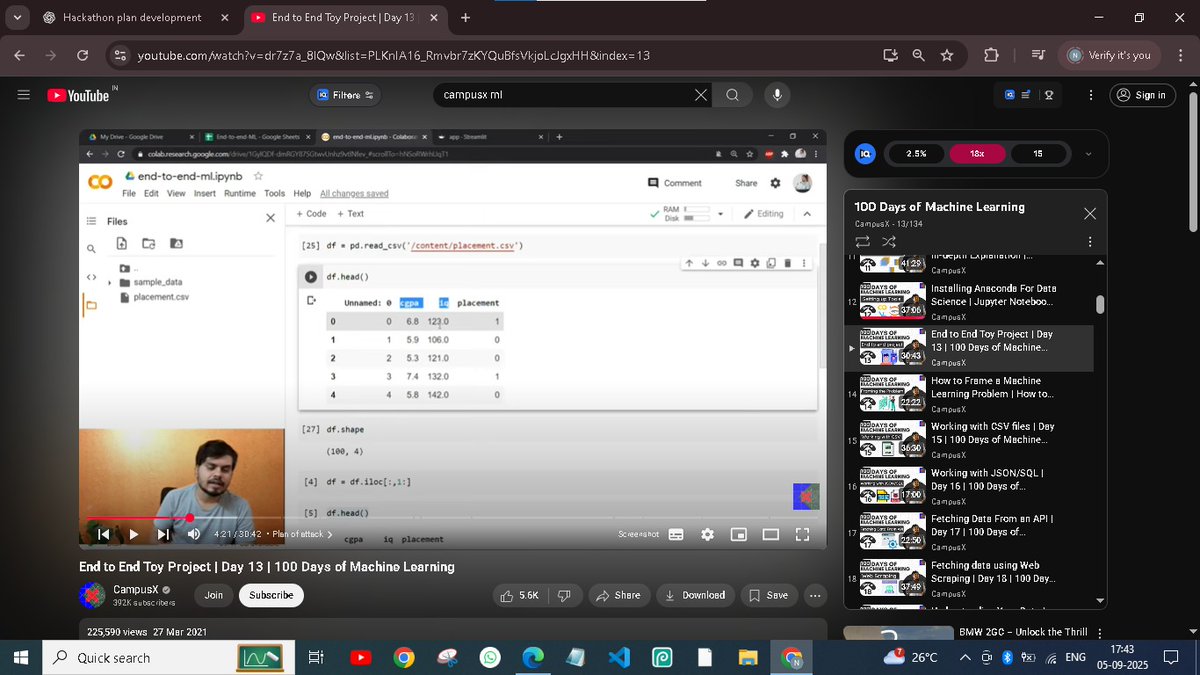The height and width of the screenshot is (675, 1200).
Task: Sign in to YouTube
Action: tap(1141, 95)
